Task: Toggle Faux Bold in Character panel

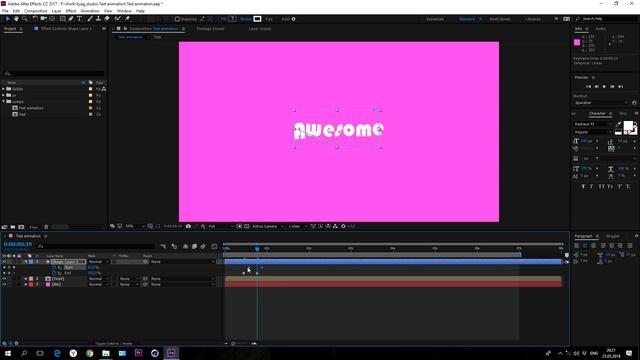Action: point(583,186)
